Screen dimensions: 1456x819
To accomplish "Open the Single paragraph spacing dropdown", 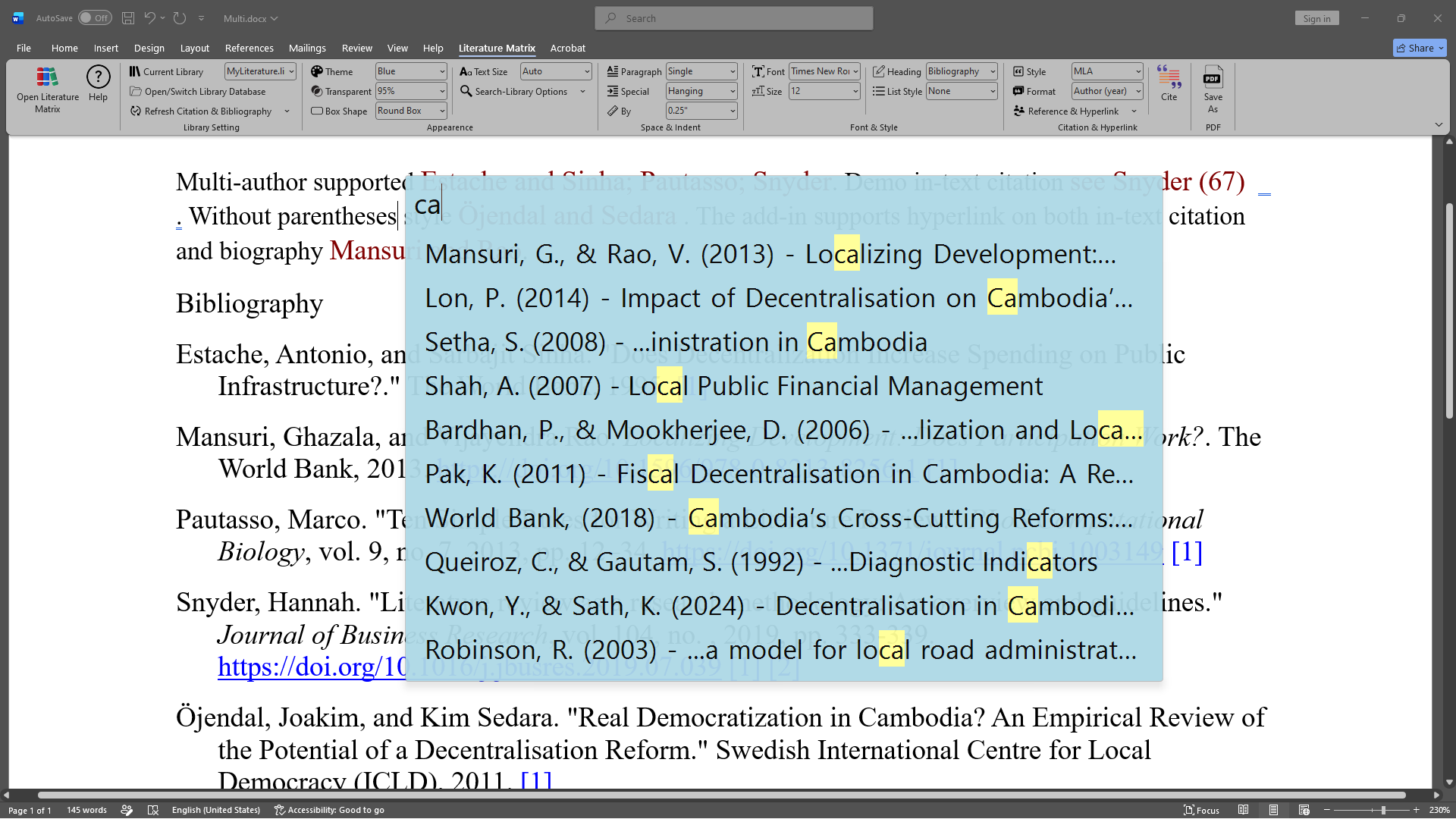I will 733,71.
